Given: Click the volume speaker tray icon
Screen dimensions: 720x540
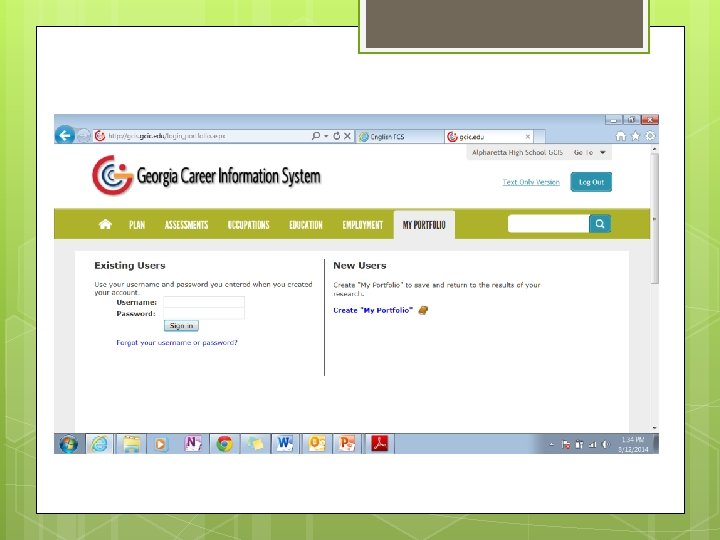Looking at the screenshot, I should coord(606,444).
